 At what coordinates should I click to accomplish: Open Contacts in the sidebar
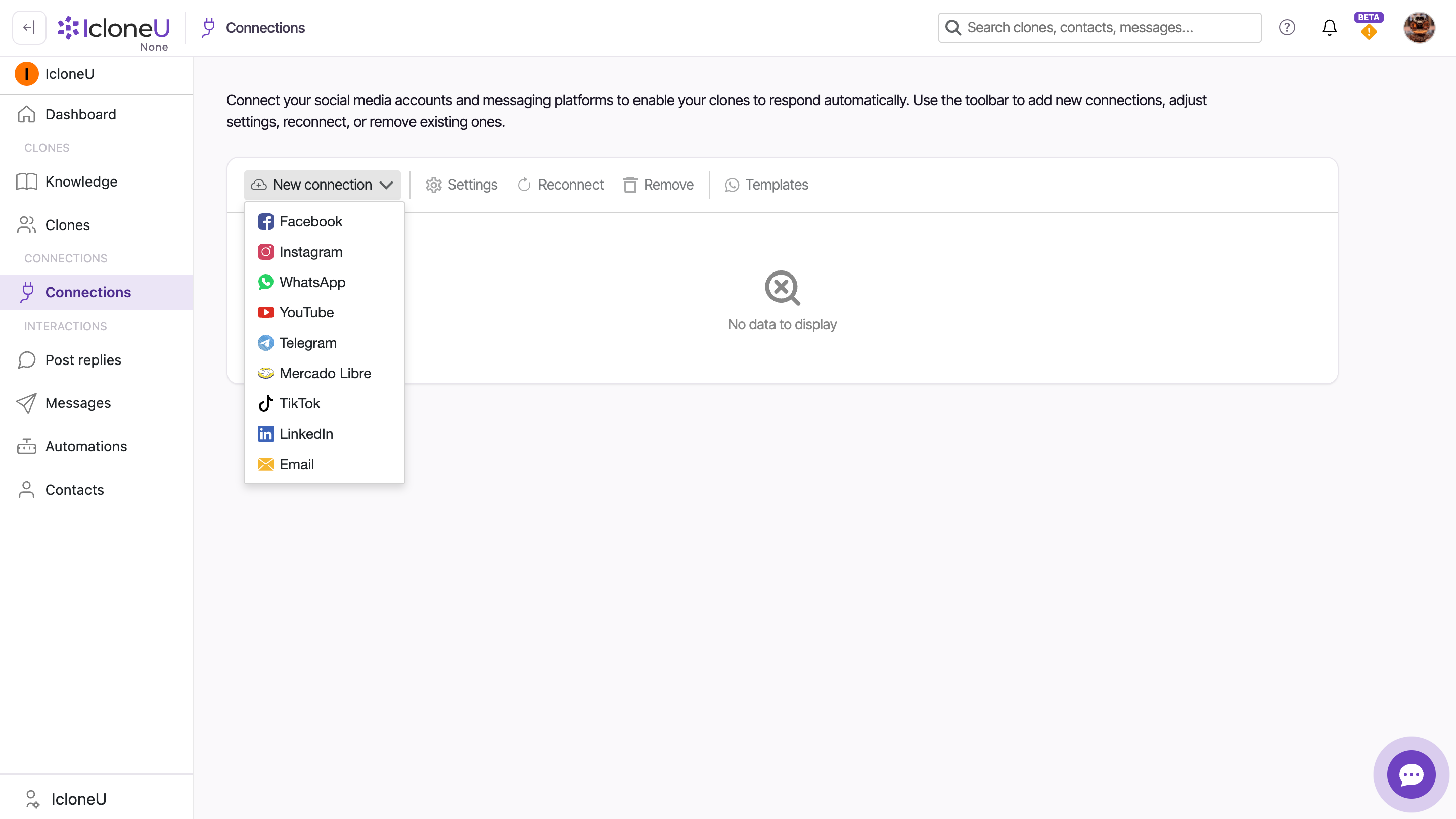click(x=97, y=490)
